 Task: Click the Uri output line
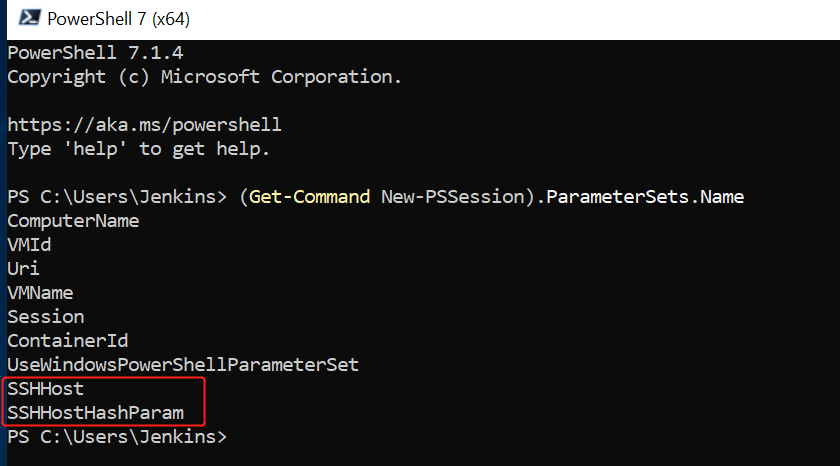click(23, 269)
